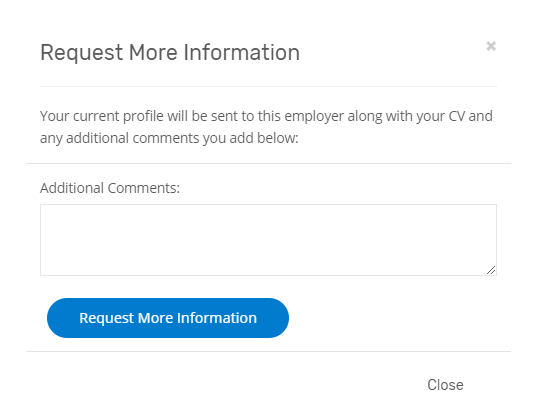Submit with the blue Request More Information button

[x=168, y=318]
